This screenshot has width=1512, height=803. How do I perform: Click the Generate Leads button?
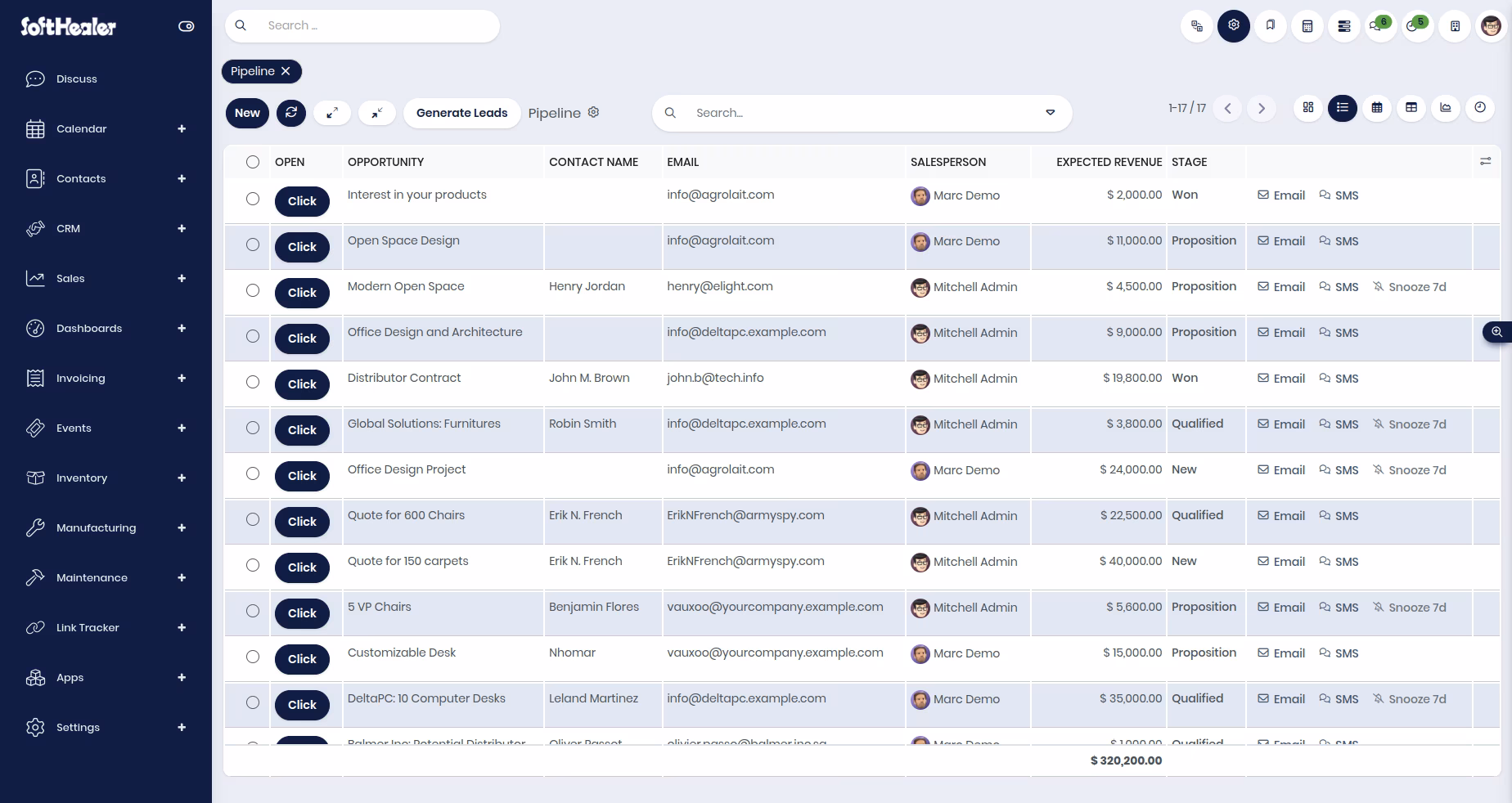pyautogui.click(x=461, y=113)
